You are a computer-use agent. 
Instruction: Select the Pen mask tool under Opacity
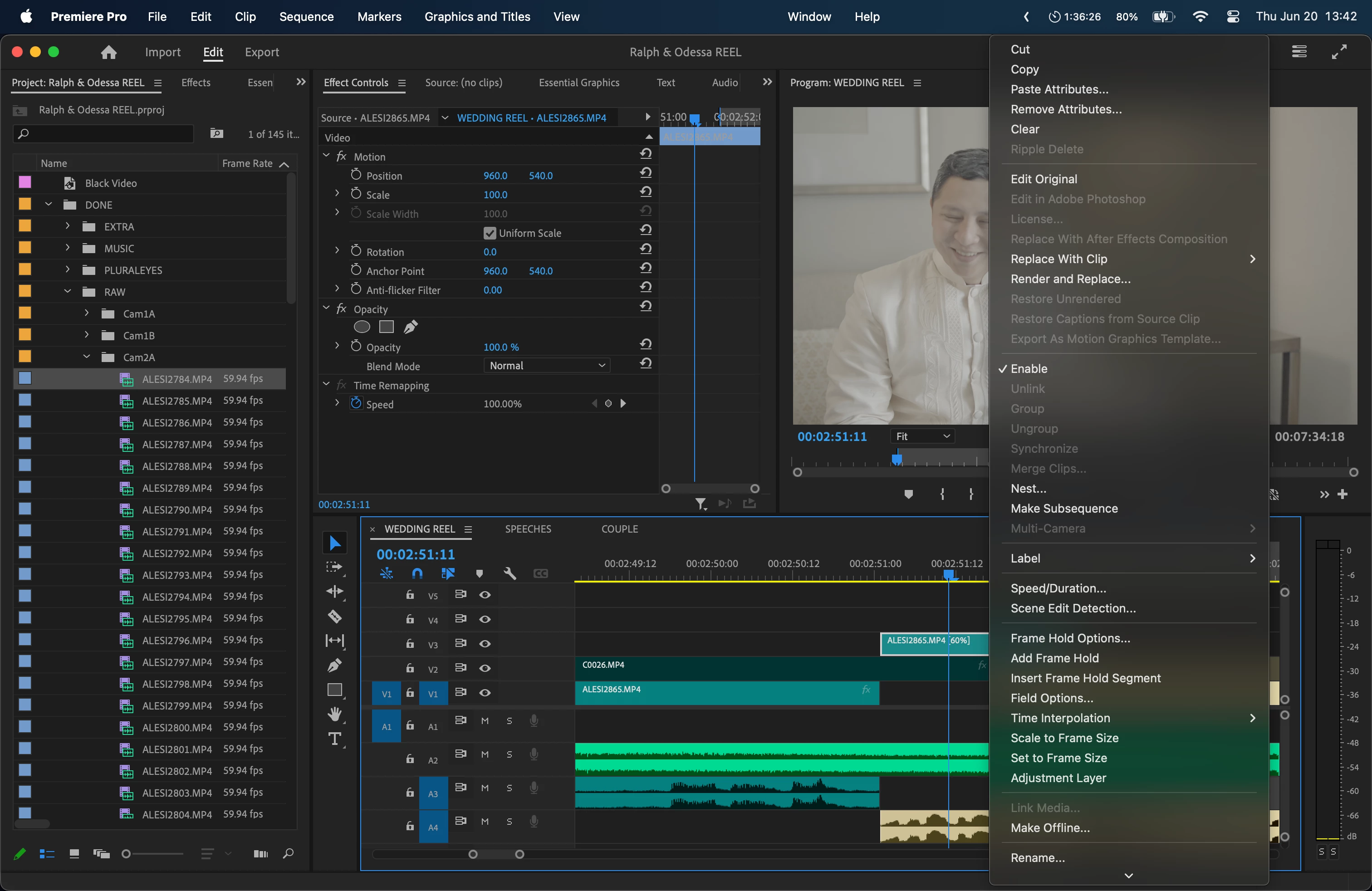(x=411, y=327)
